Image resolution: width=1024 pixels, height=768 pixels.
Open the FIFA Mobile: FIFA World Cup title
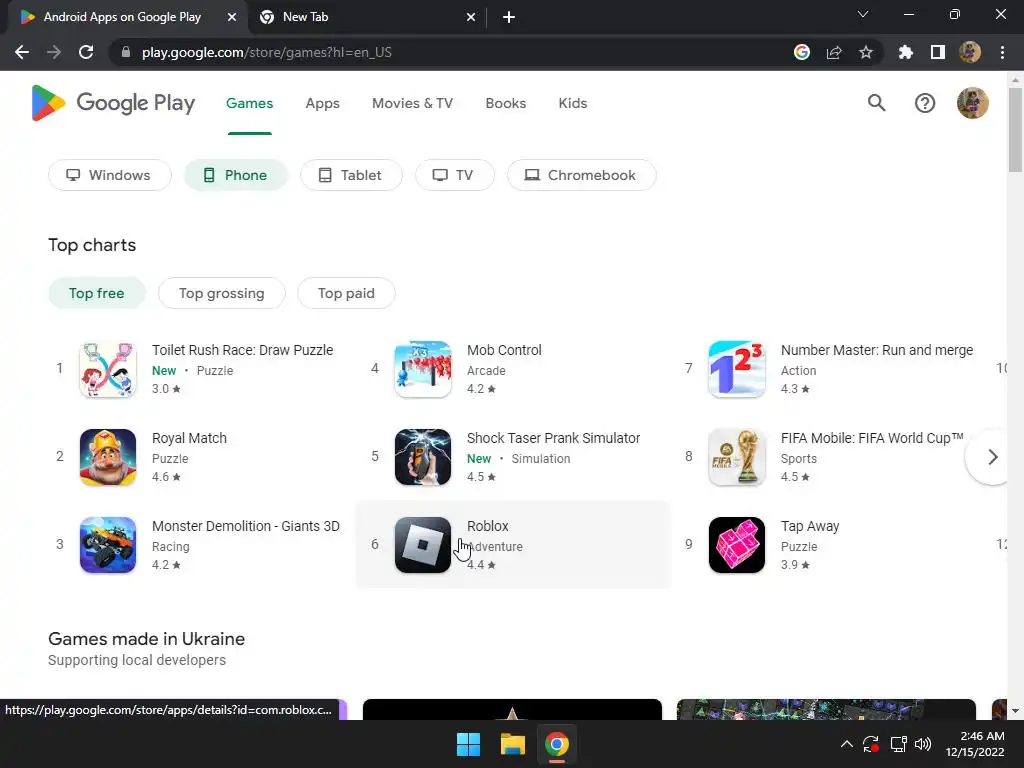872,438
